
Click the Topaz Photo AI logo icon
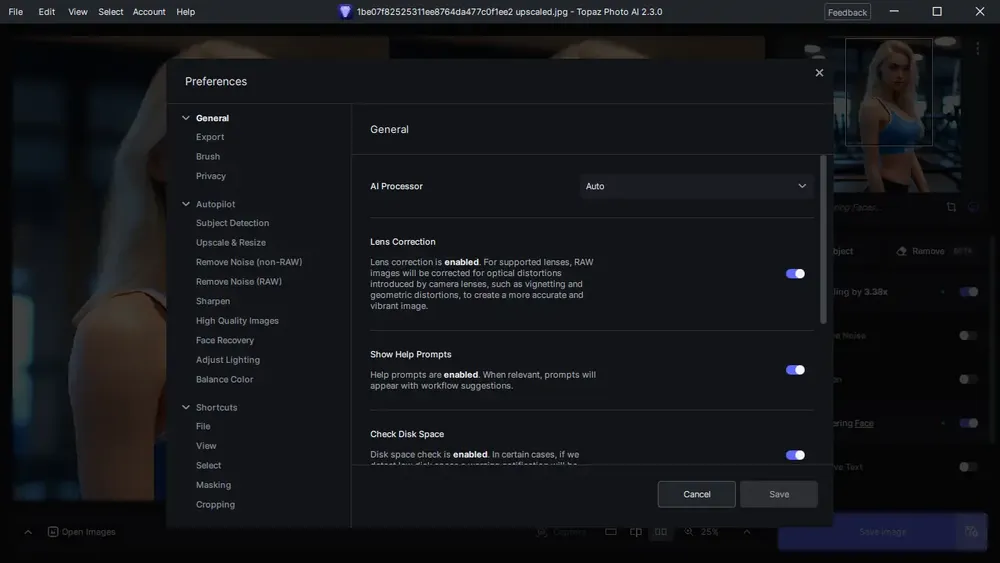click(x=345, y=11)
